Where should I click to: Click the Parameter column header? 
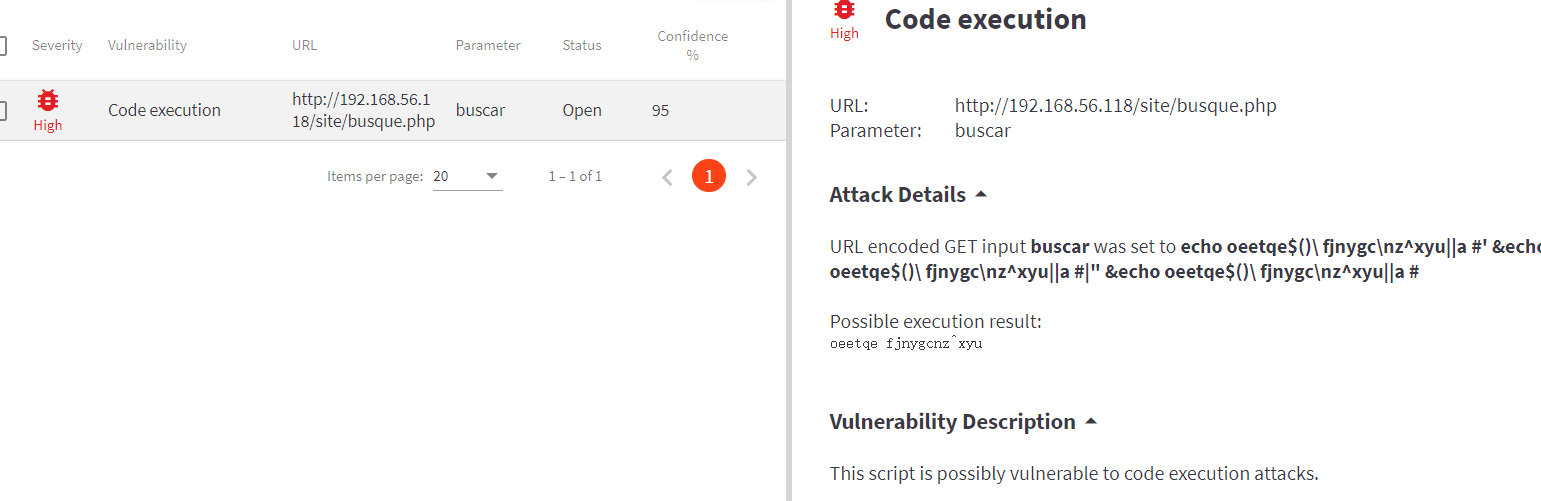click(488, 45)
